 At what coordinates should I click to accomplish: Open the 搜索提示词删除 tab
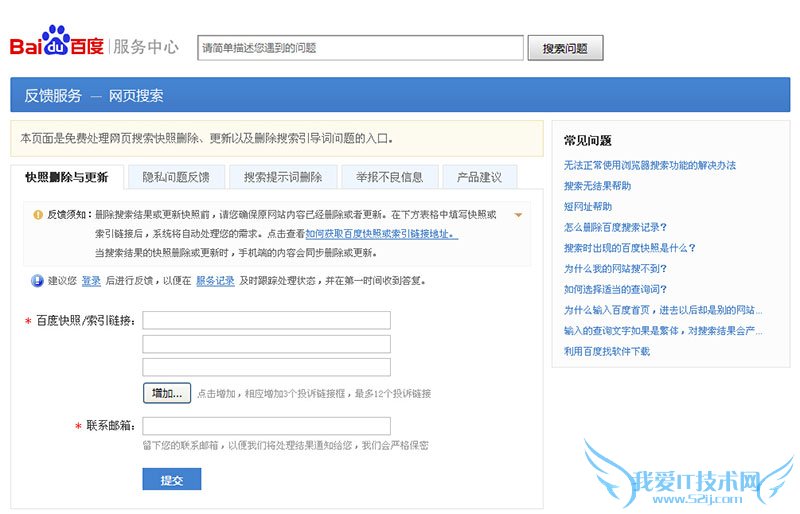point(283,177)
